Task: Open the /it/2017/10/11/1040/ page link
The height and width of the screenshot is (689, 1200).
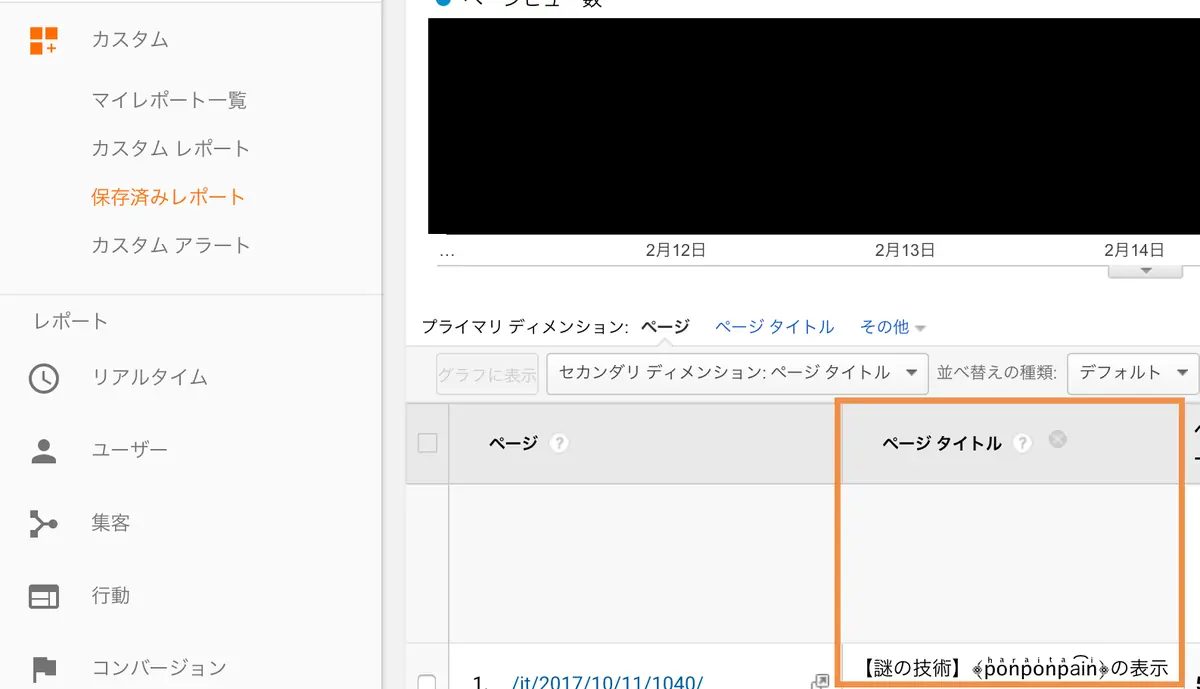Action: click(x=607, y=683)
